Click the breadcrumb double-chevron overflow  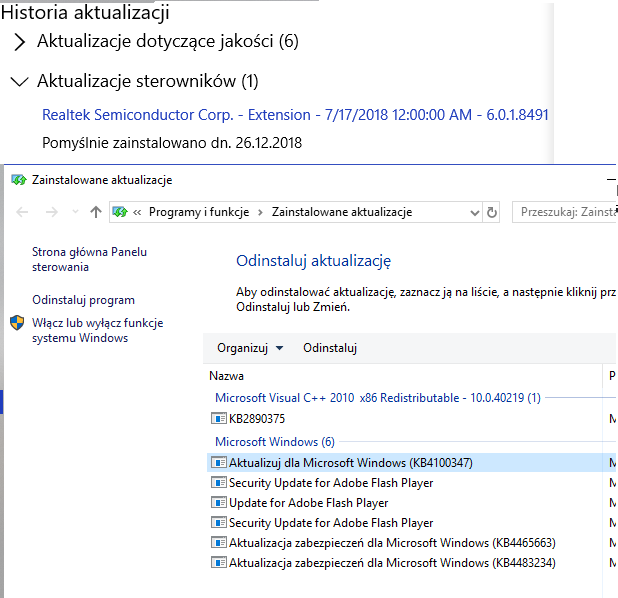(x=137, y=213)
